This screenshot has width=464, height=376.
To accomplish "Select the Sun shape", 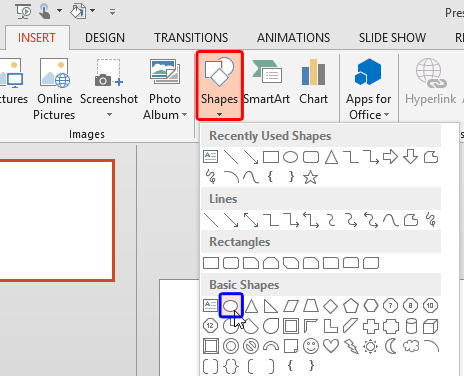I will pos(371,346).
